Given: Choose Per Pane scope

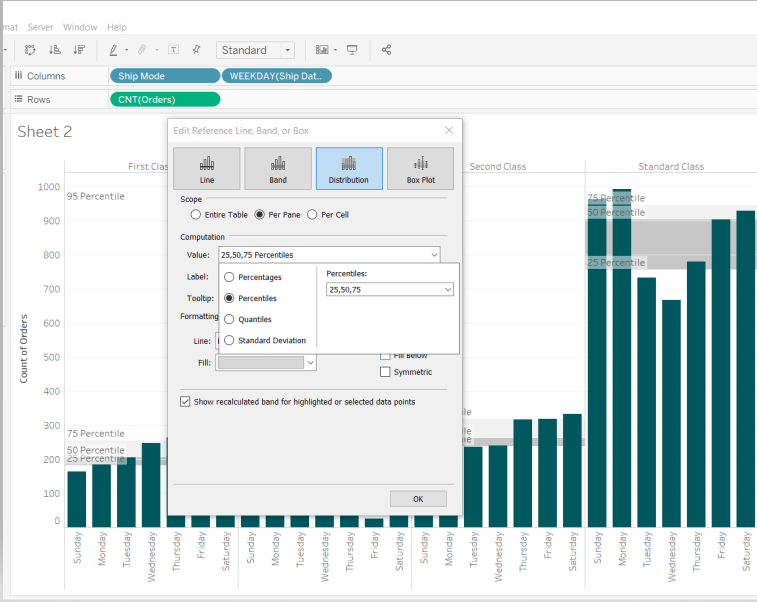Looking at the screenshot, I should 260,214.
